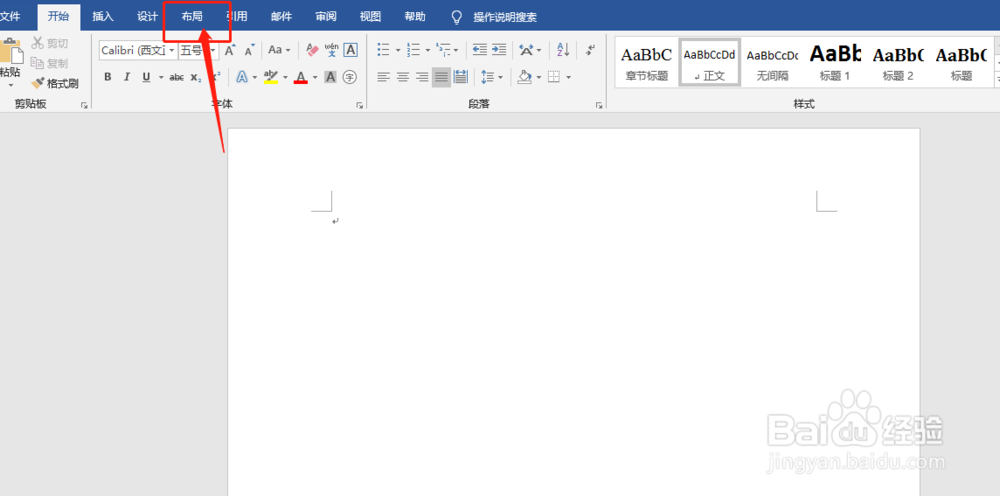Open the 段落 Paragraph dialog launcher

pos(599,106)
